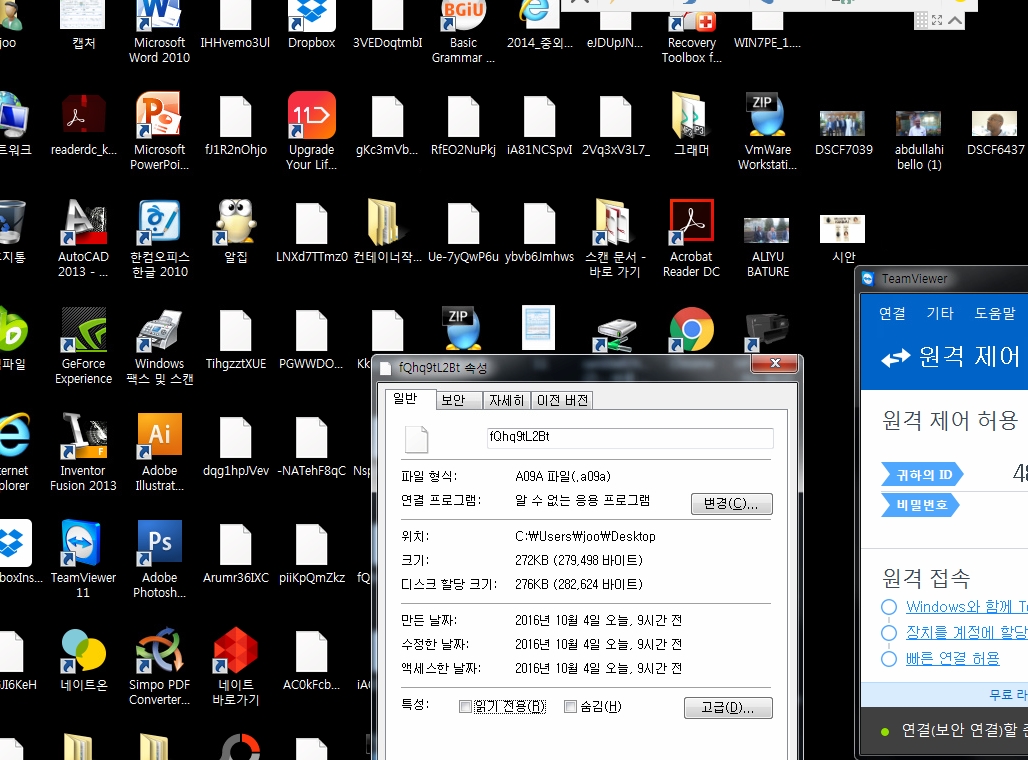Screen dimensions: 1028x760
Task: Click the 고급(D)... button
Action: point(728,708)
